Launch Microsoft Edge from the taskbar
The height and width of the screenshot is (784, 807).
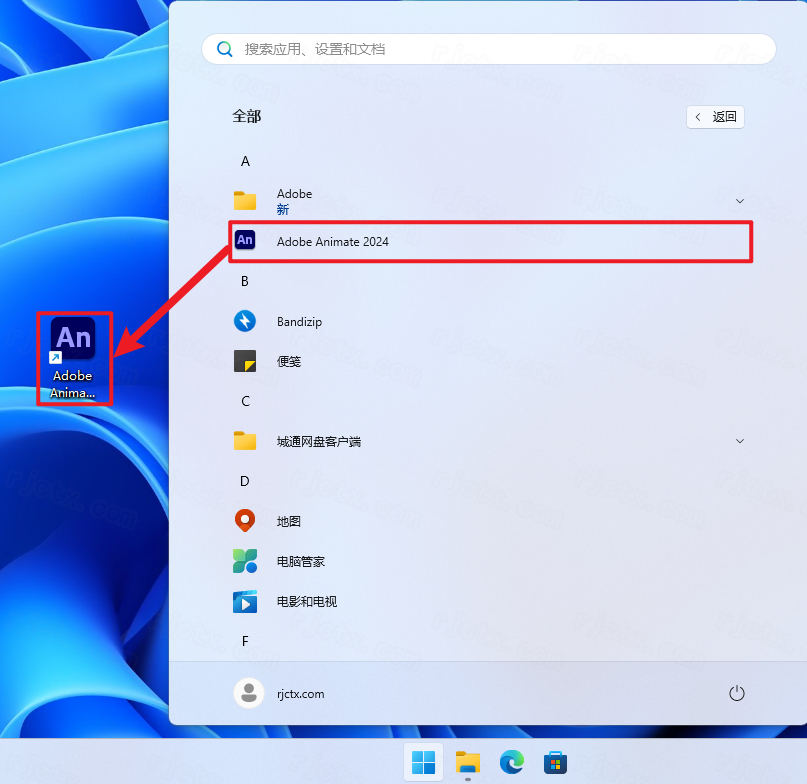(x=512, y=763)
